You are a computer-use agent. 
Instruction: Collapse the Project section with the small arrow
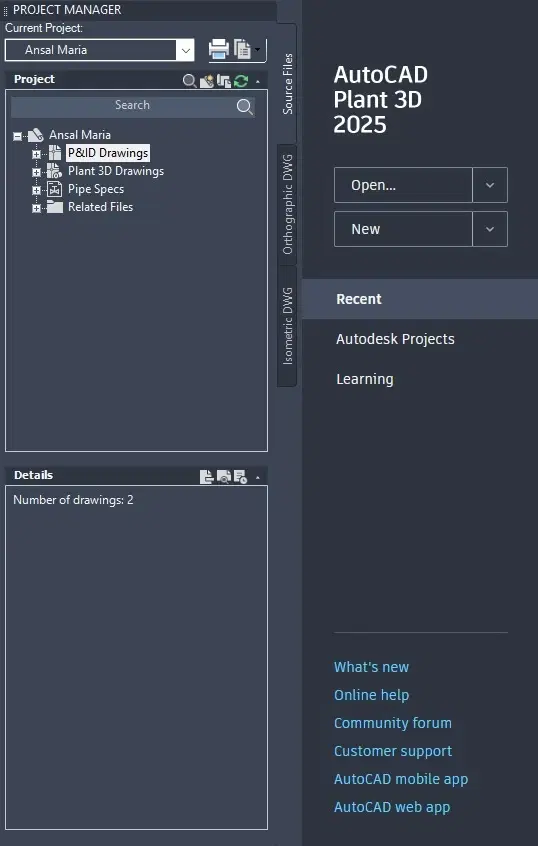pyautogui.click(x=257, y=81)
